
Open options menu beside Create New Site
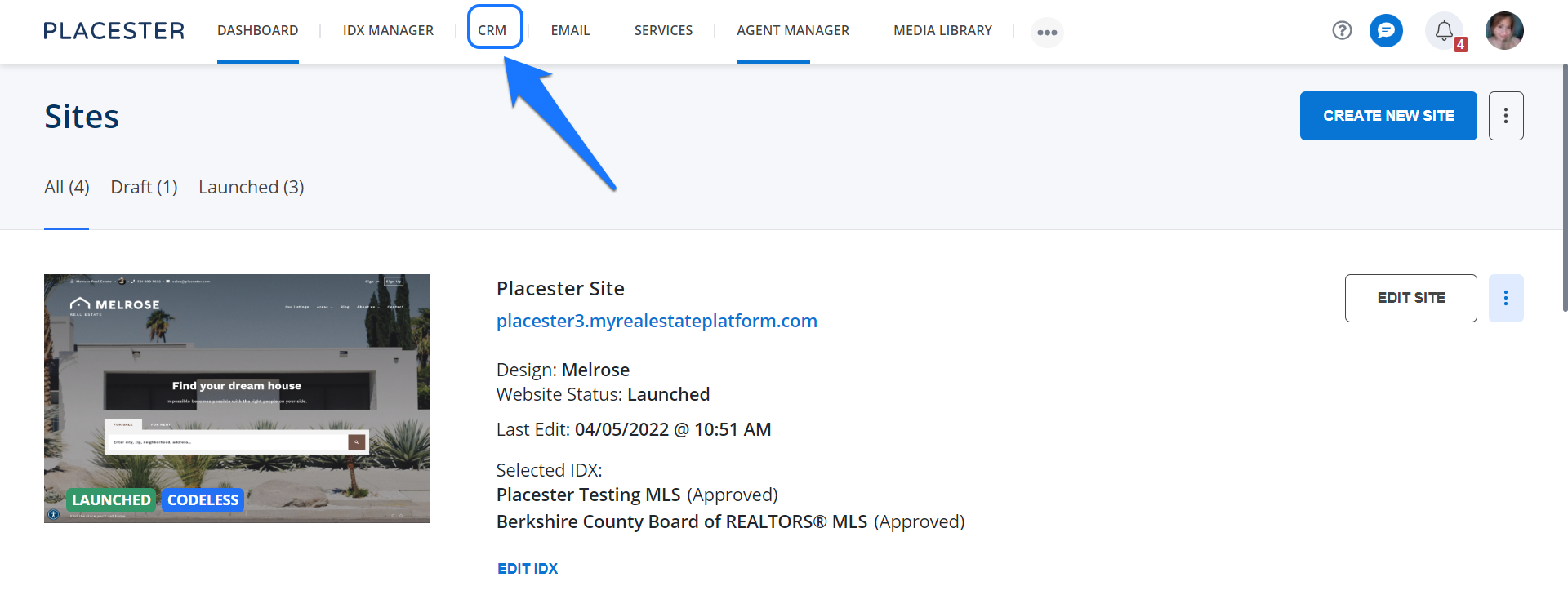tap(1506, 116)
